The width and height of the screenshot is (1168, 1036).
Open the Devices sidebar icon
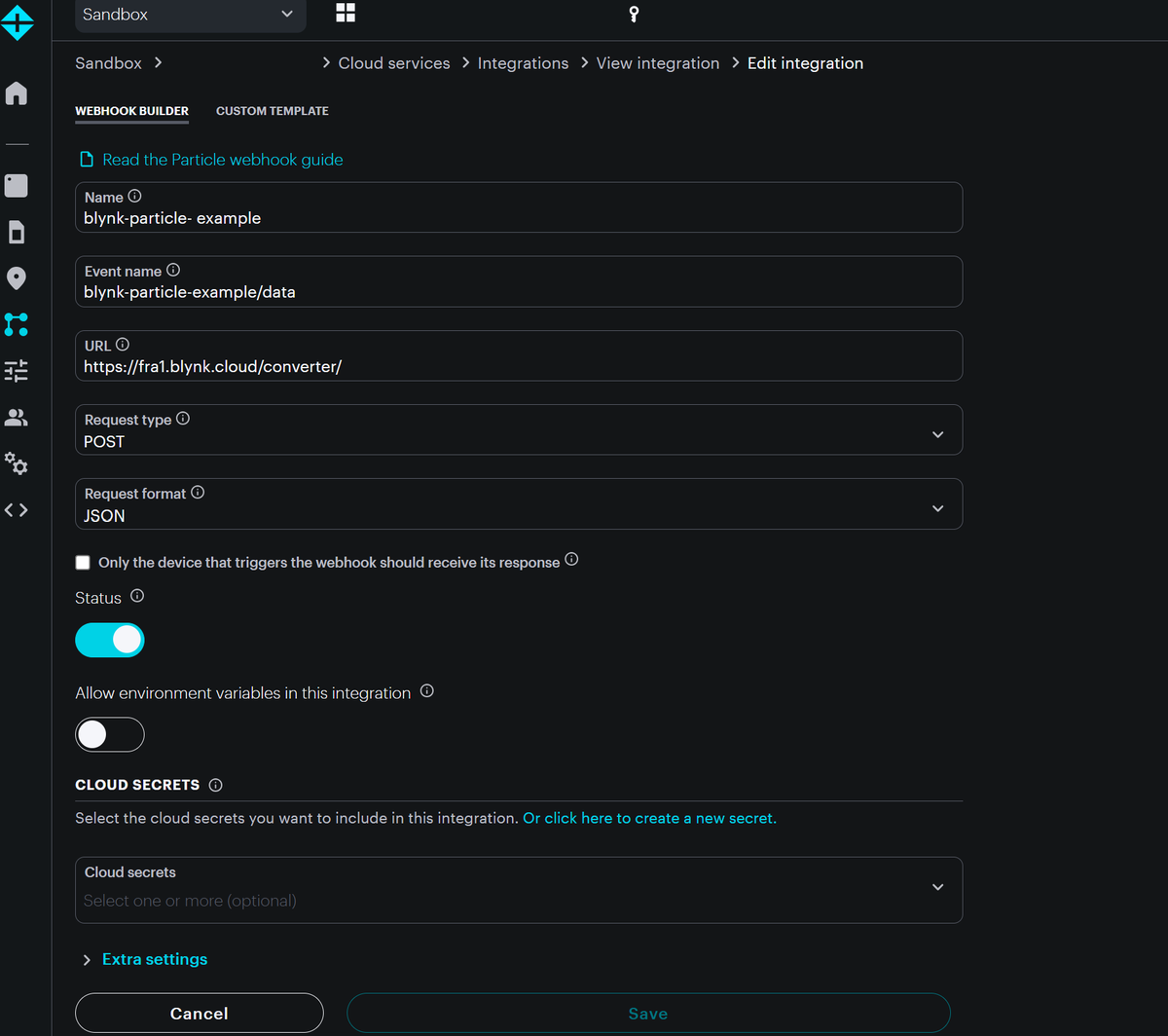click(x=17, y=185)
